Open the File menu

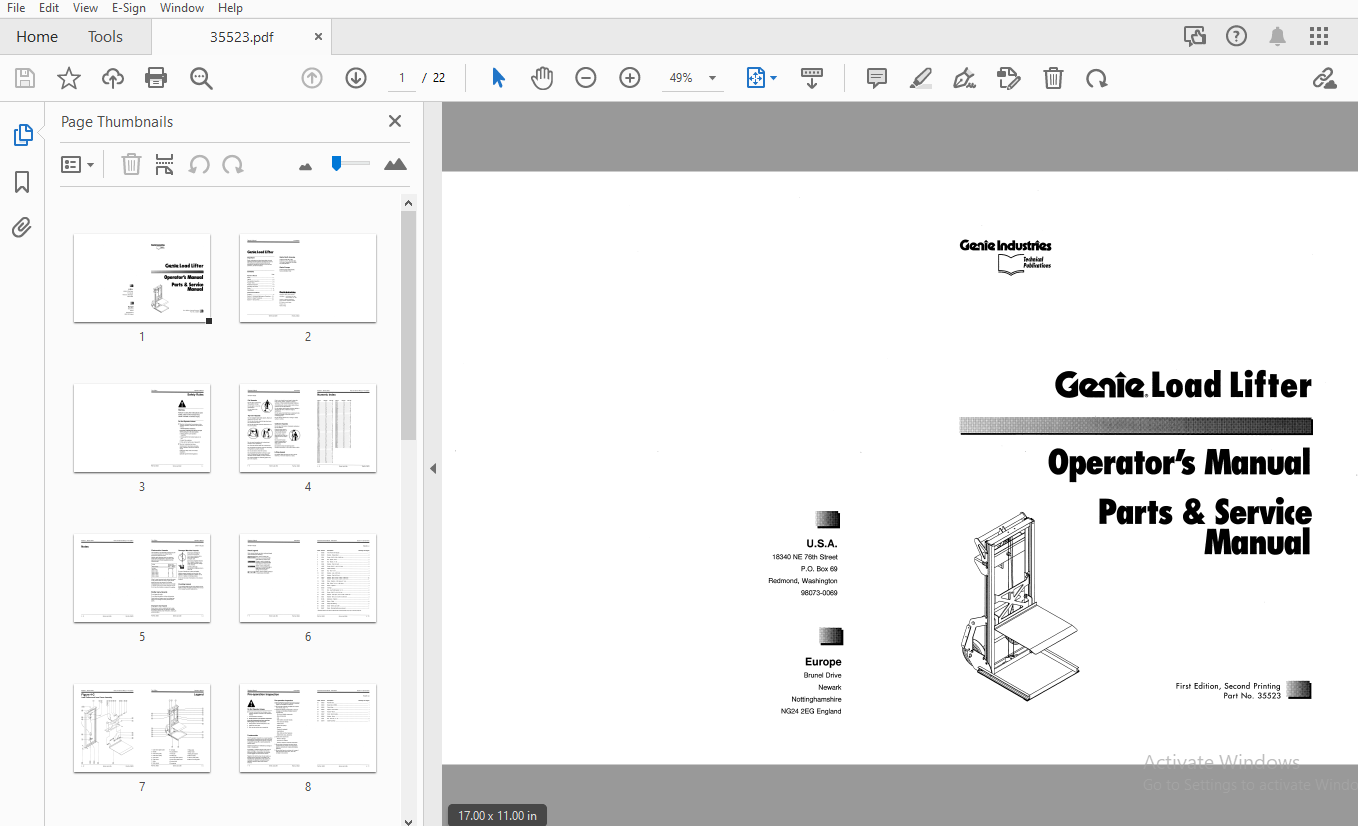tap(17, 8)
